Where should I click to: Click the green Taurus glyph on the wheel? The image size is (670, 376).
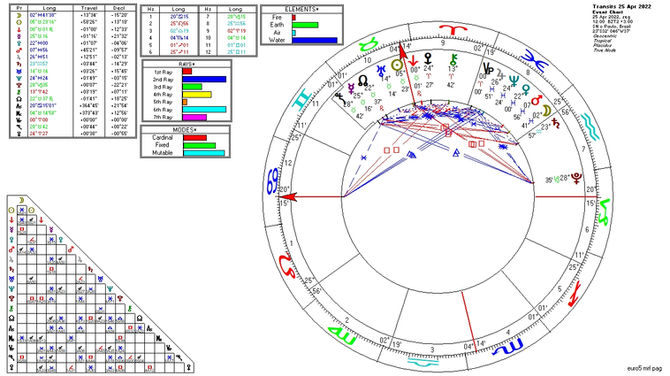(369, 44)
